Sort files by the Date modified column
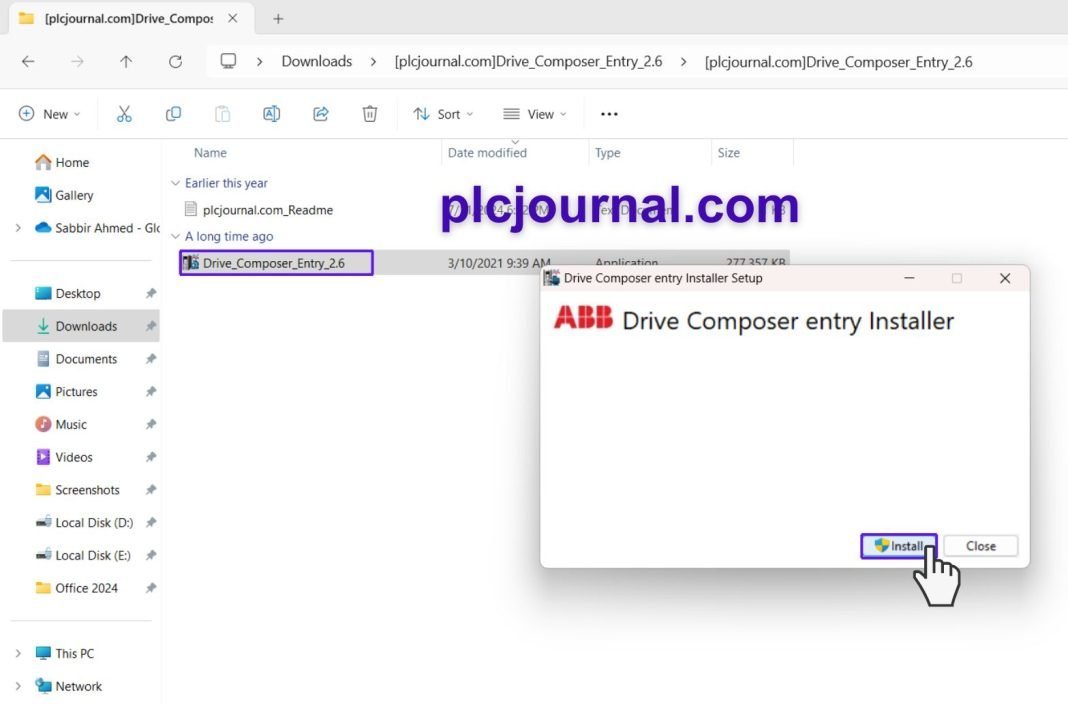The width and height of the screenshot is (1068, 704). (486, 152)
